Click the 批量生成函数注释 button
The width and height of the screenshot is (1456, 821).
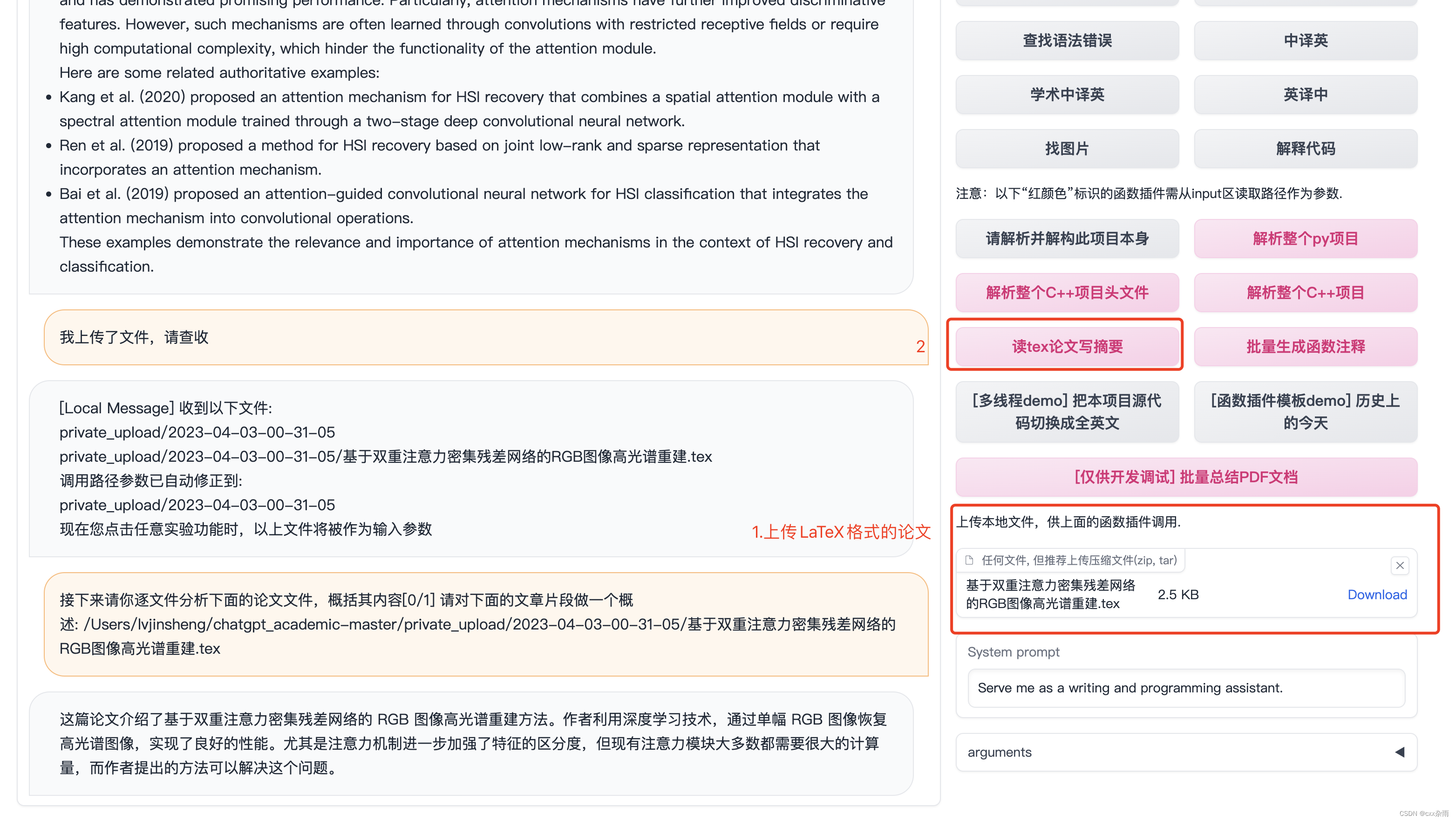tap(1303, 346)
